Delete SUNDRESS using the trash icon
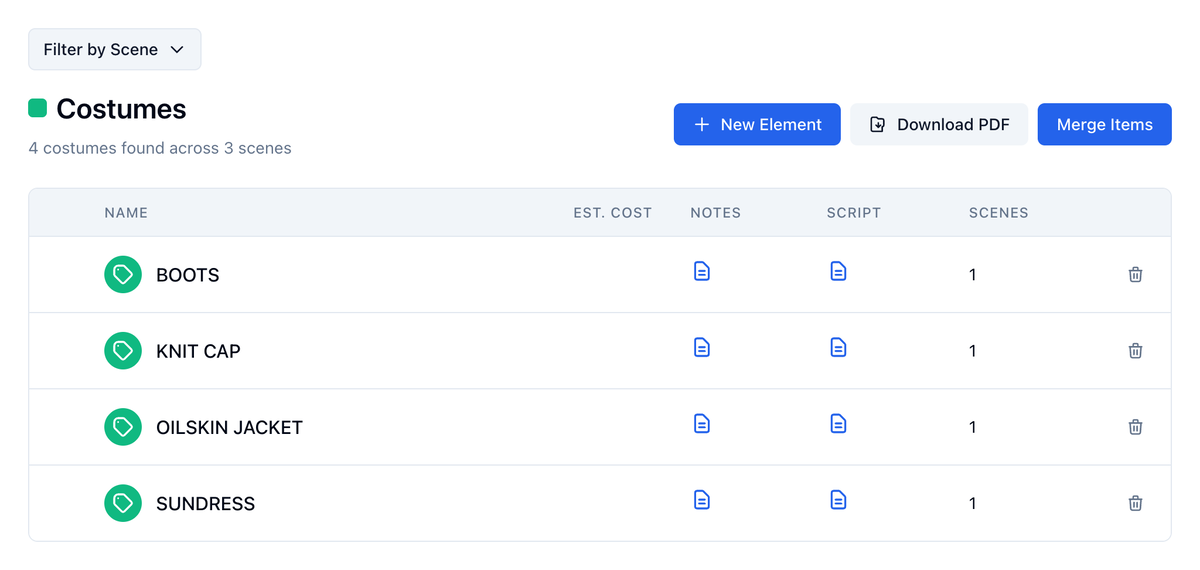The image size is (1200, 570). [1135, 503]
